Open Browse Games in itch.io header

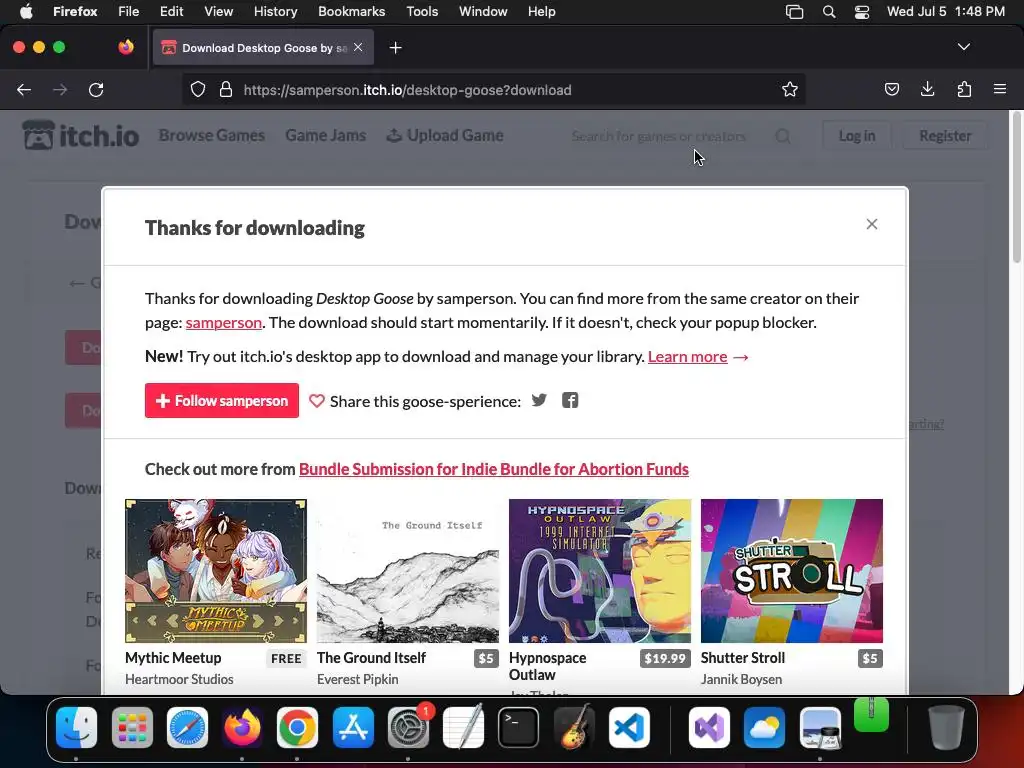coord(212,135)
